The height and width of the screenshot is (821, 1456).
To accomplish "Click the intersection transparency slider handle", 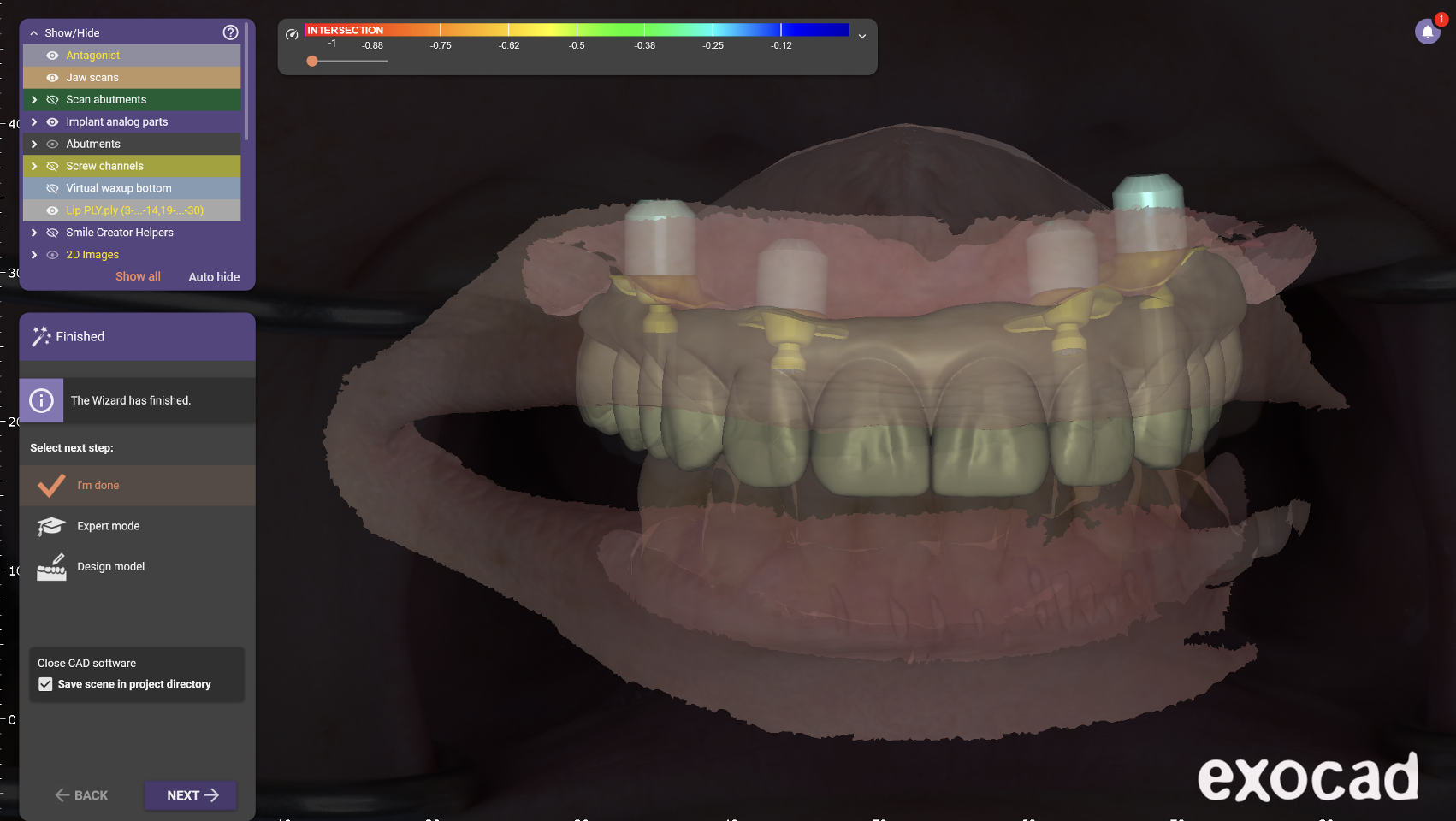I will (x=312, y=62).
